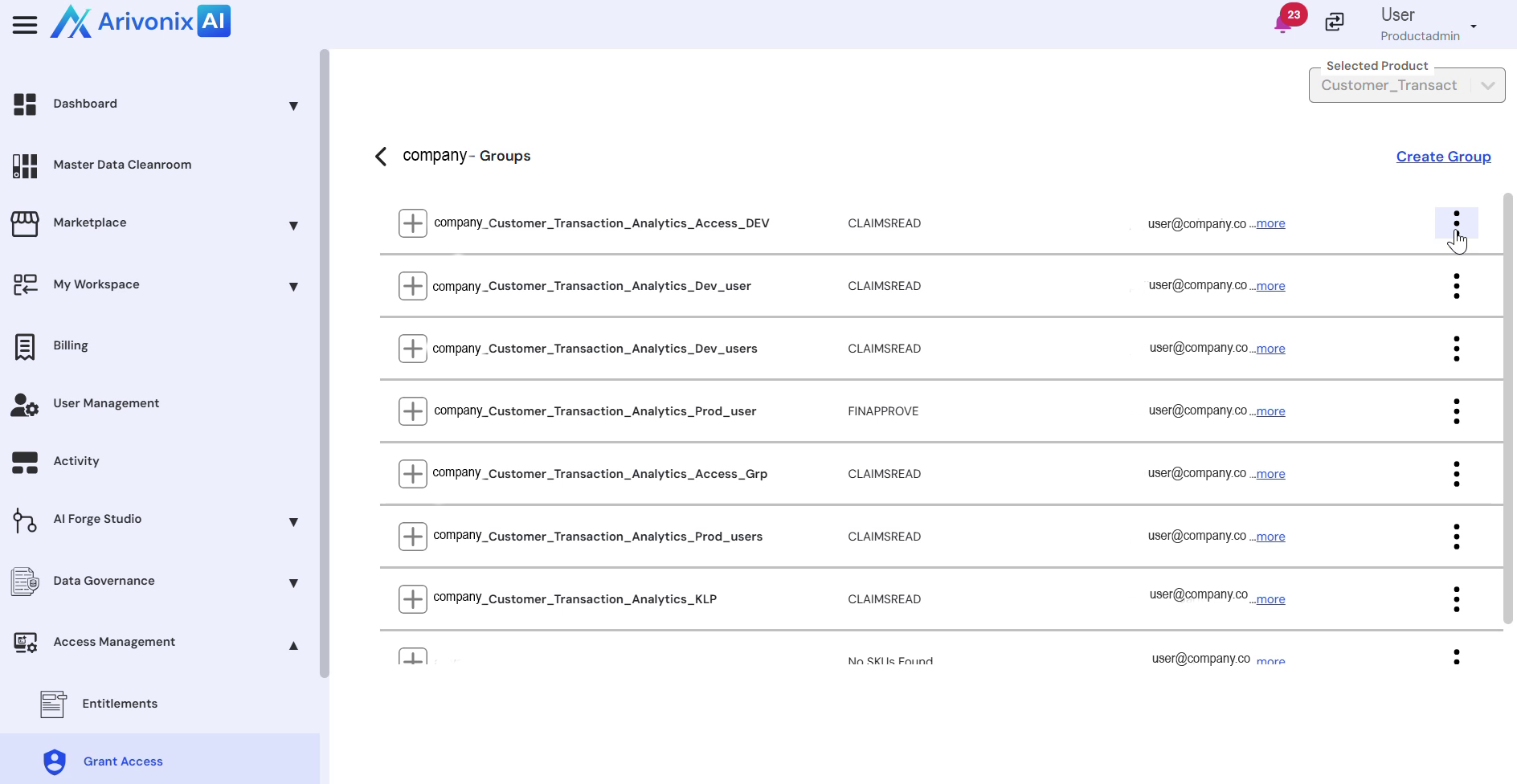
Task: Select Entitlements in the sidebar
Action: 120,704
